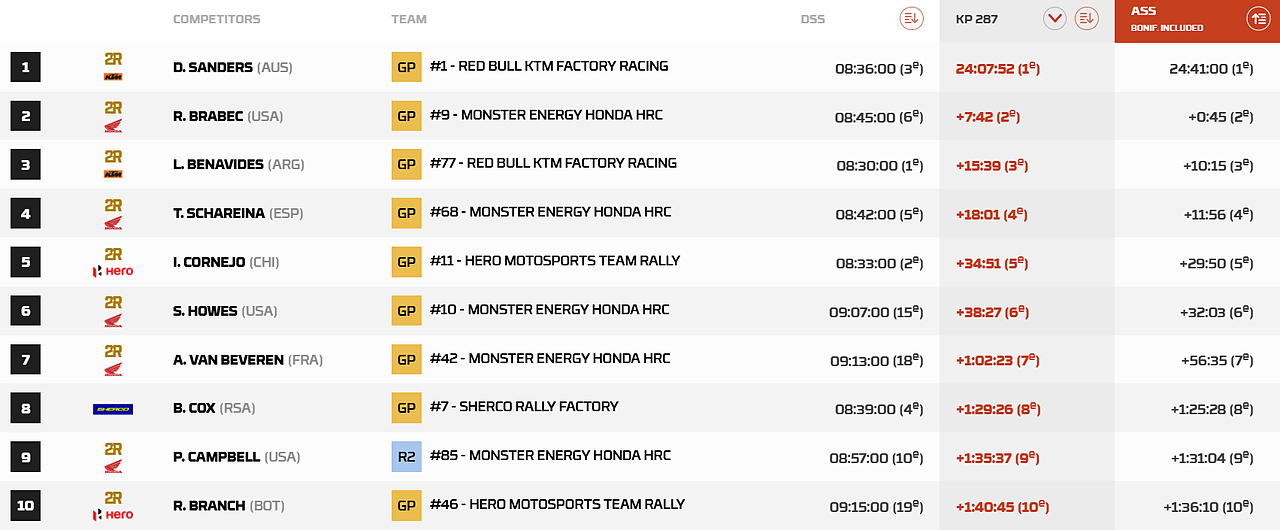1280x530 pixels.
Task: Click GP badge in R. Branch row
Action: click(x=406, y=506)
